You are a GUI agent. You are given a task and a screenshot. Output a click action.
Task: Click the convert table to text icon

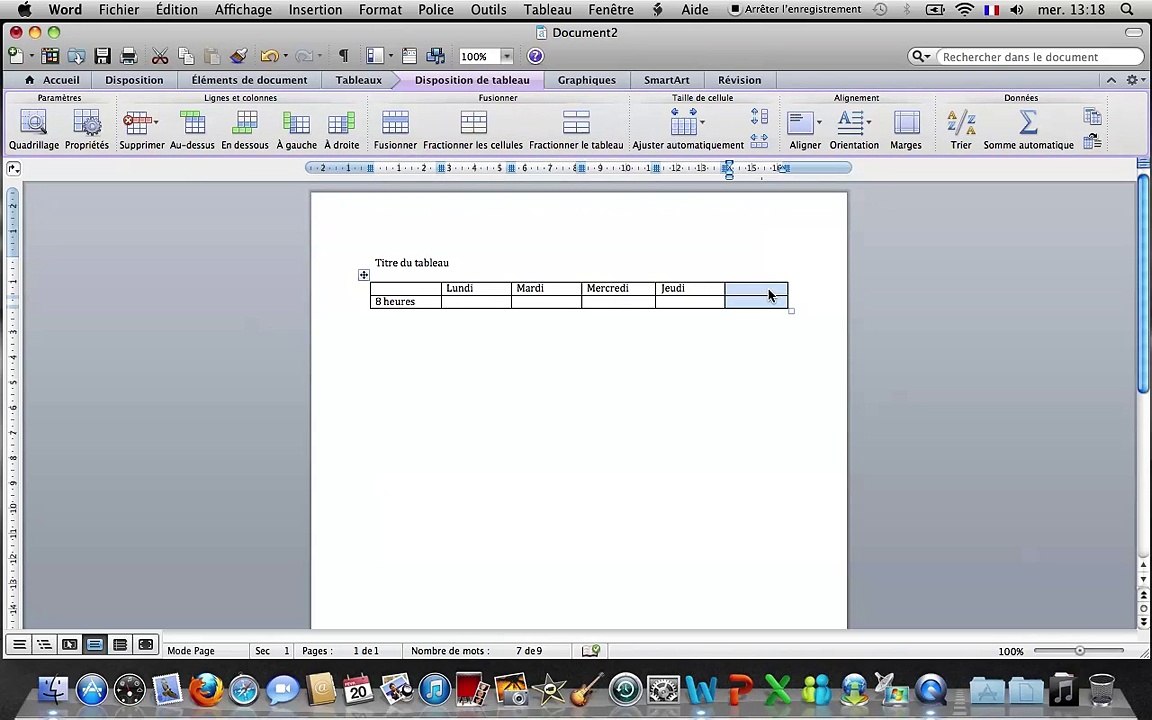(x=1092, y=141)
